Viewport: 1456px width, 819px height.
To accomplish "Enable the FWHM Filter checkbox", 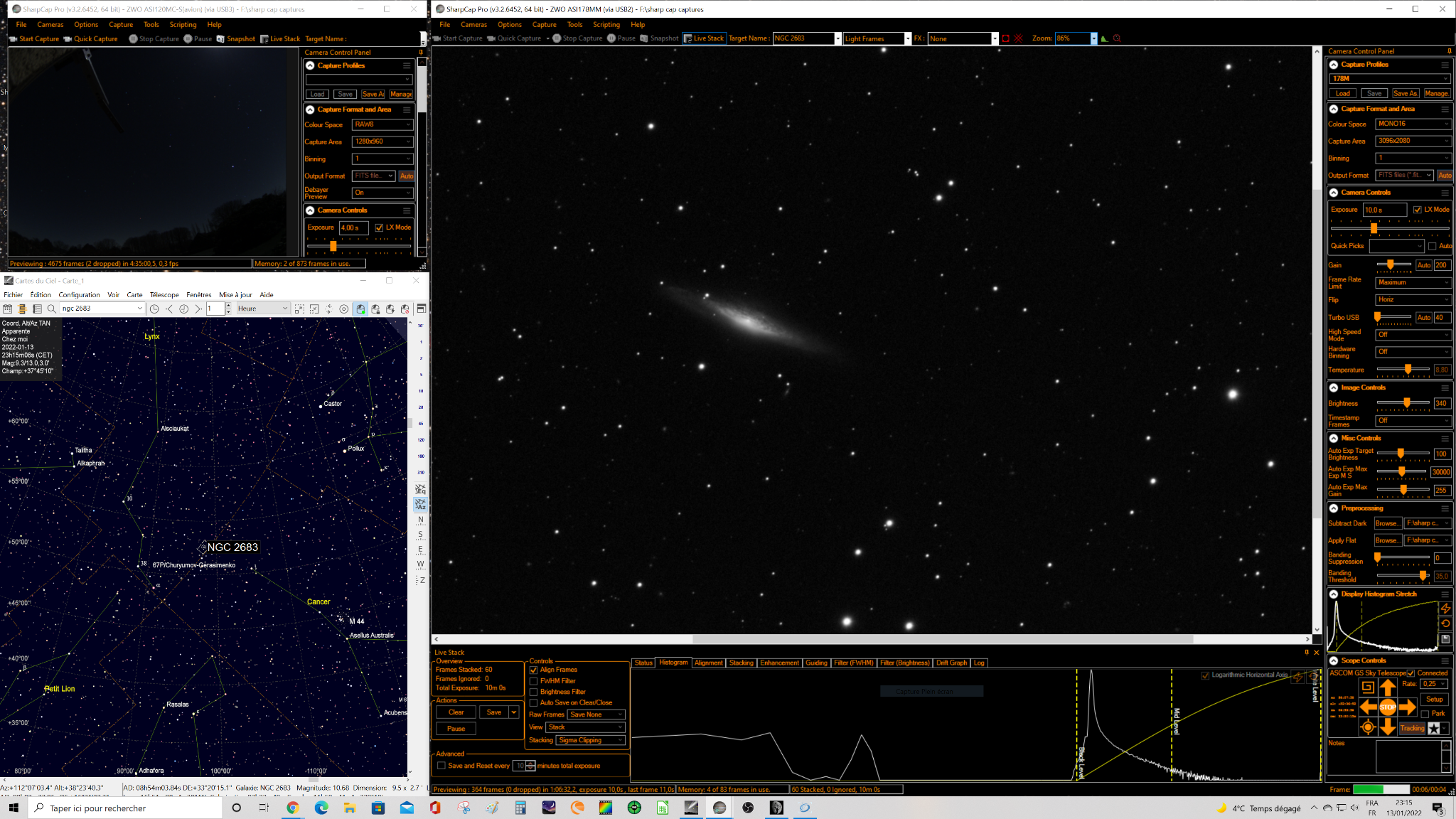I will click(x=533, y=681).
